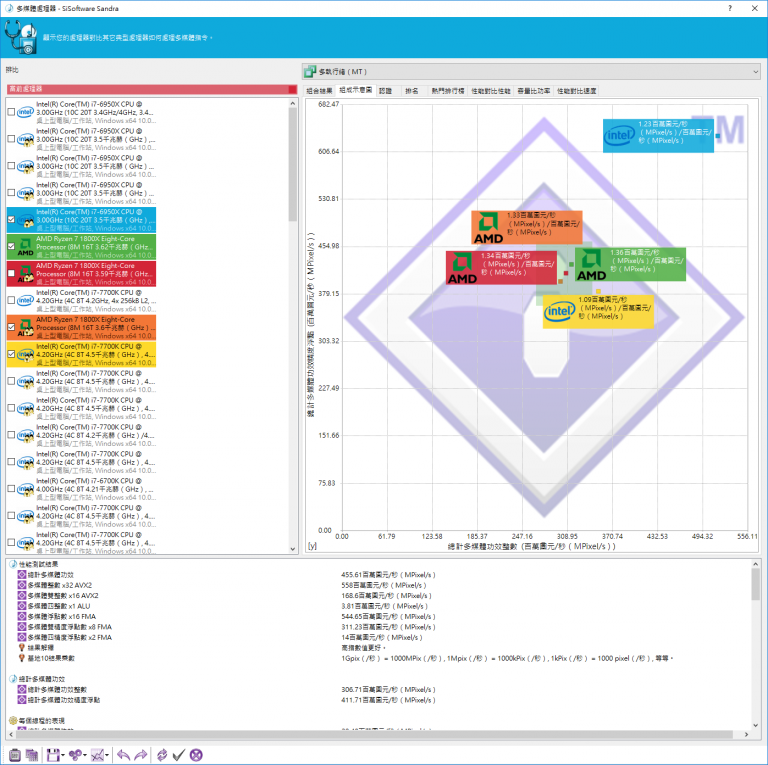Click the 544.65 MPixel/s result value
768x765 pixels.
pyautogui.click(x=388, y=616)
